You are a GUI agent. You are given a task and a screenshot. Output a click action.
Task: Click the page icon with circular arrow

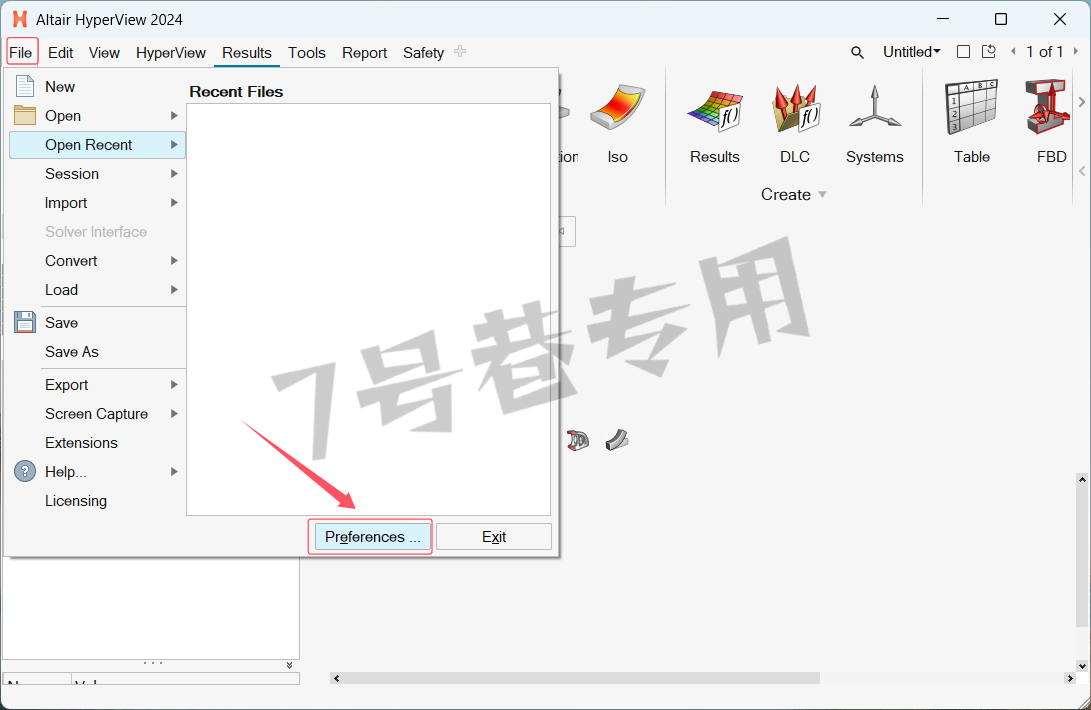tap(989, 52)
